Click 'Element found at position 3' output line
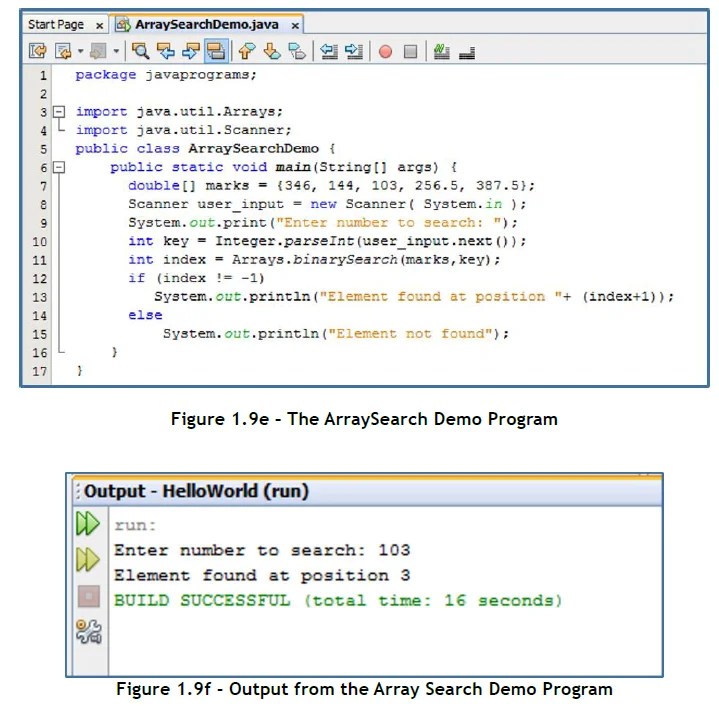The width and height of the screenshot is (719, 706). [262, 575]
